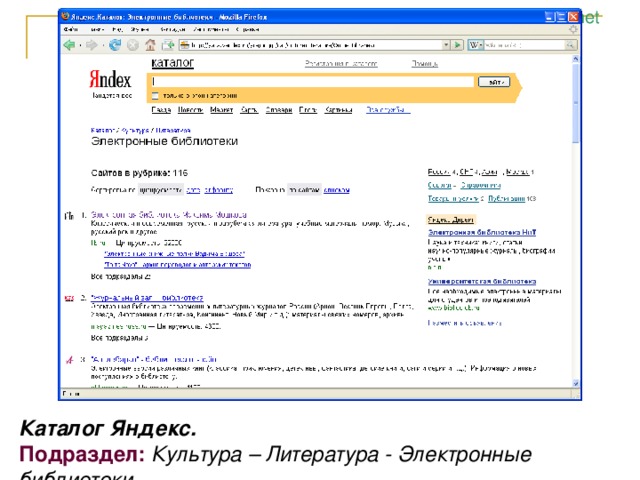The image size is (640, 480).
Task: Click the vertical scrollbar thumb
Action: click(576, 103)
